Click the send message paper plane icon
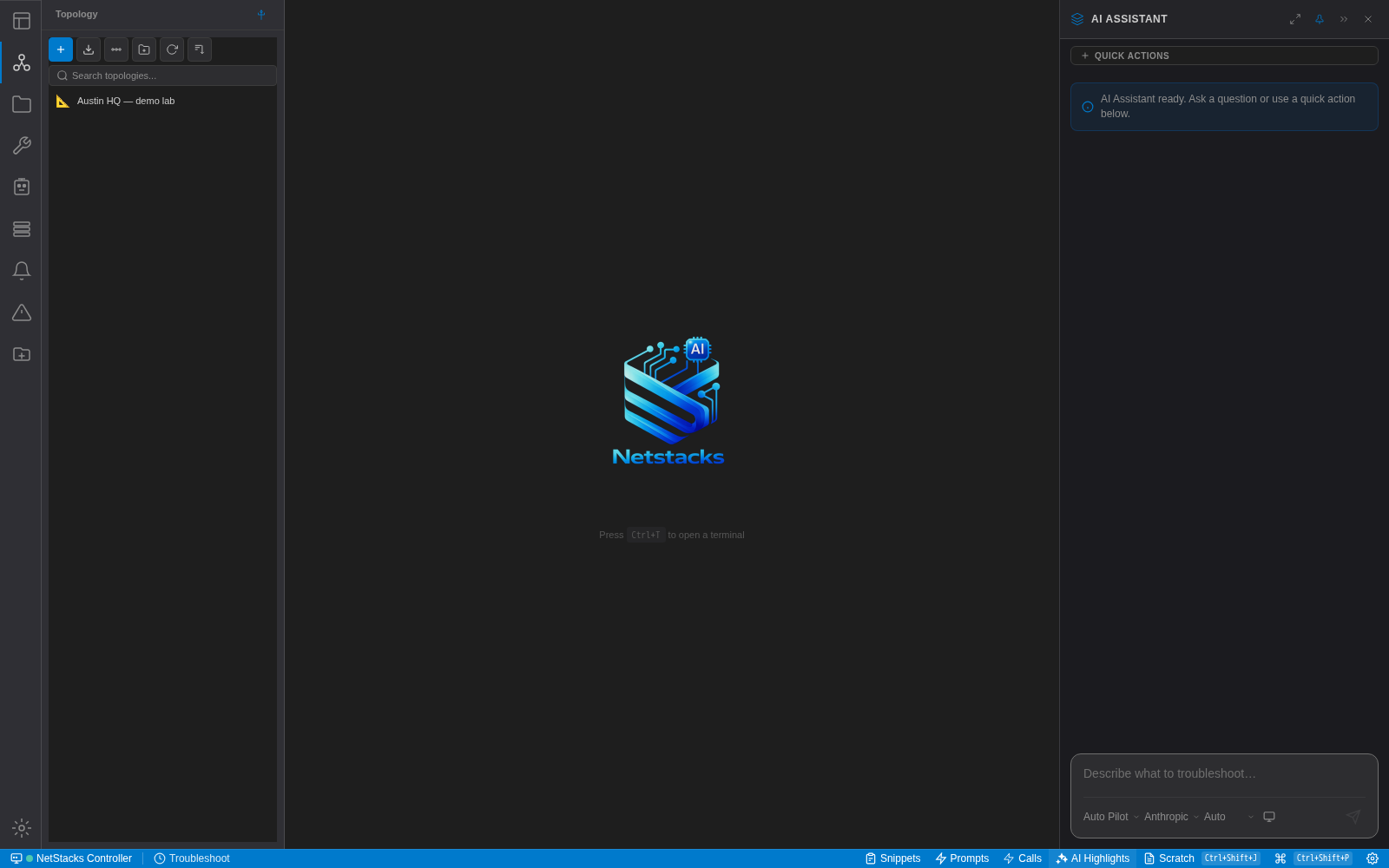Image resolution: width=1389 pixels, height=868 pixels. 1353,817
